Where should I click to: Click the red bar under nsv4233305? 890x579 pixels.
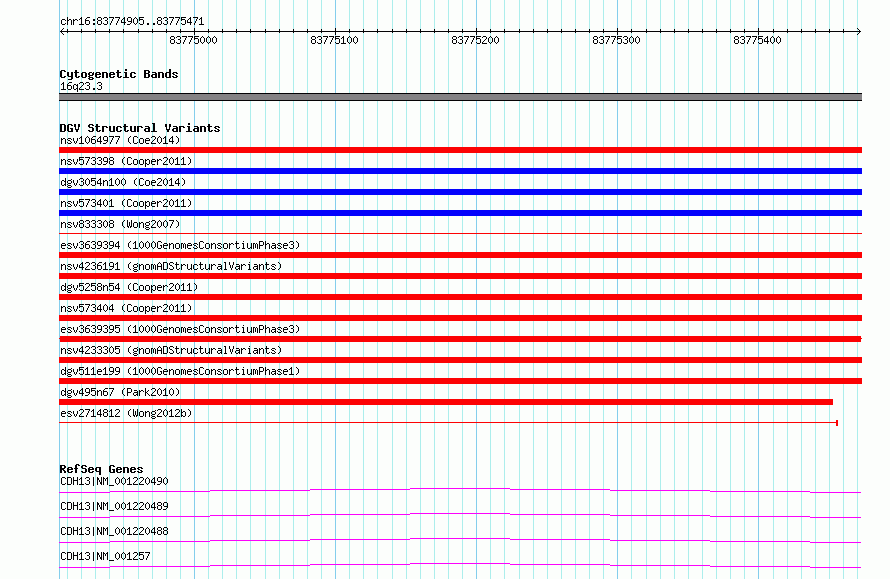[460, 360]
